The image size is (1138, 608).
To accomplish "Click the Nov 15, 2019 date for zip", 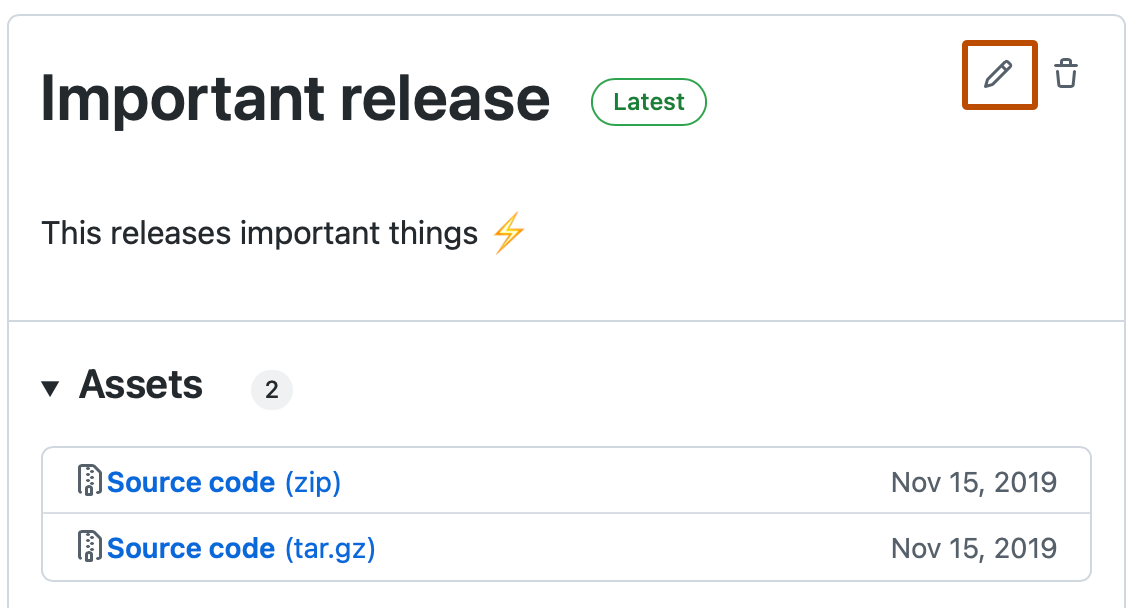I will click(x=973, y=481).
